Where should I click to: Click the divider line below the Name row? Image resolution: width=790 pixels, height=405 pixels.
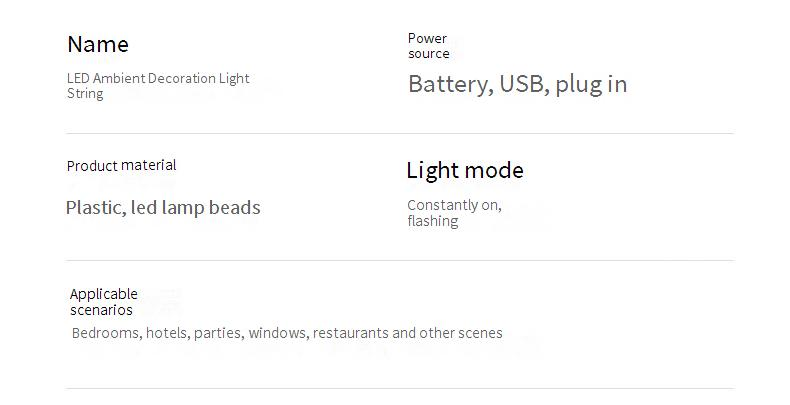tap(400, 133)
